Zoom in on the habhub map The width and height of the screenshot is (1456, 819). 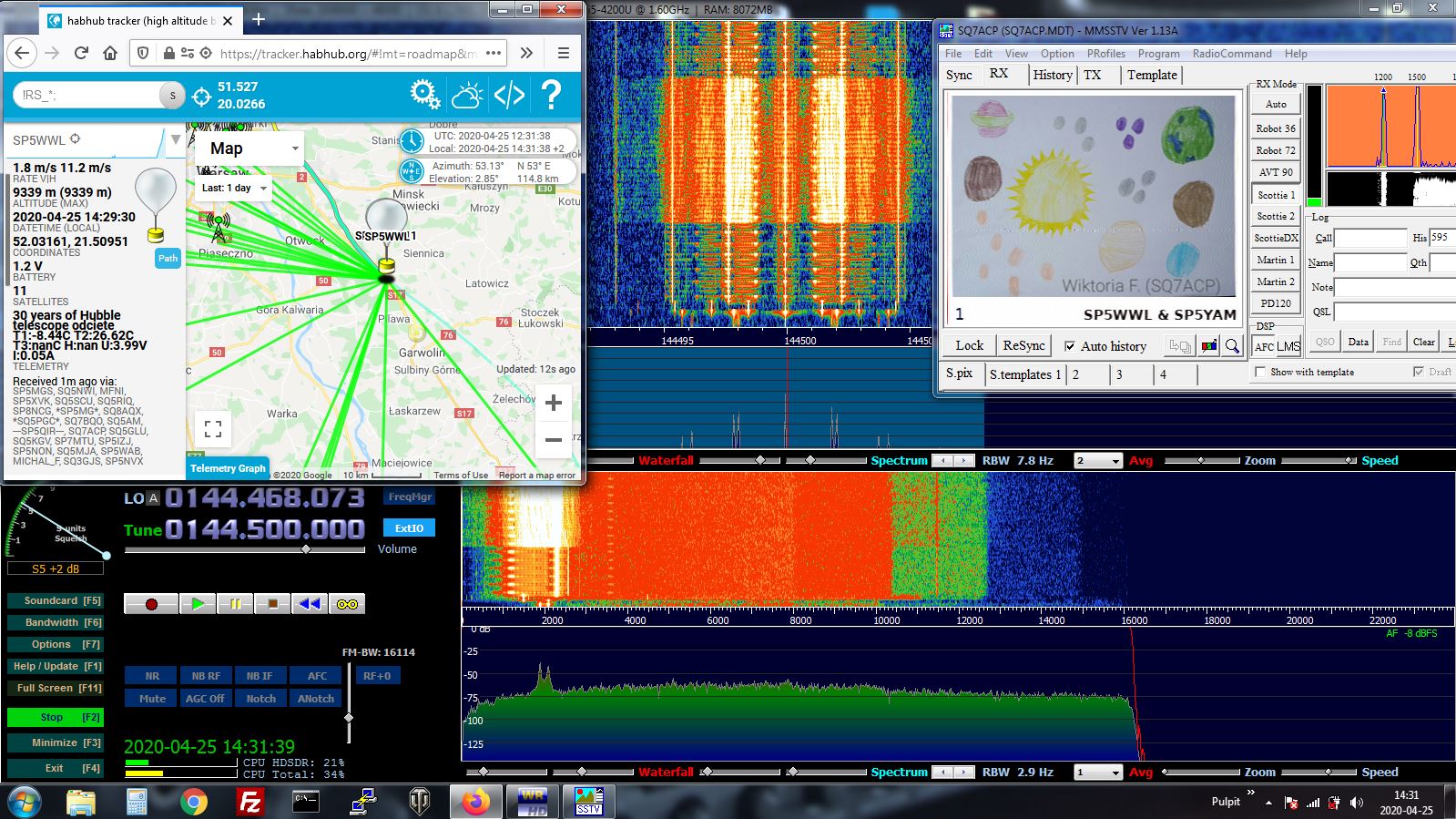point(553,402)
